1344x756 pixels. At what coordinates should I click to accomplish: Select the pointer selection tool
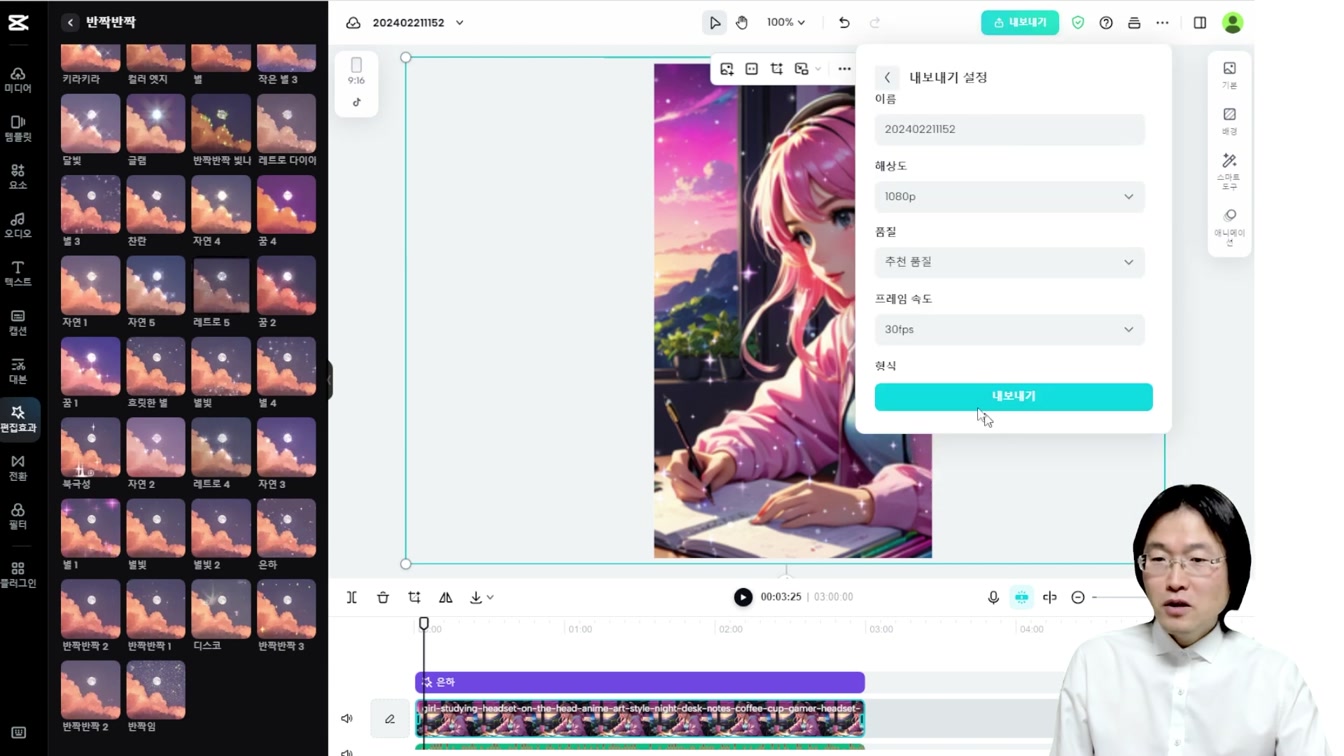[x=714, y=23]
